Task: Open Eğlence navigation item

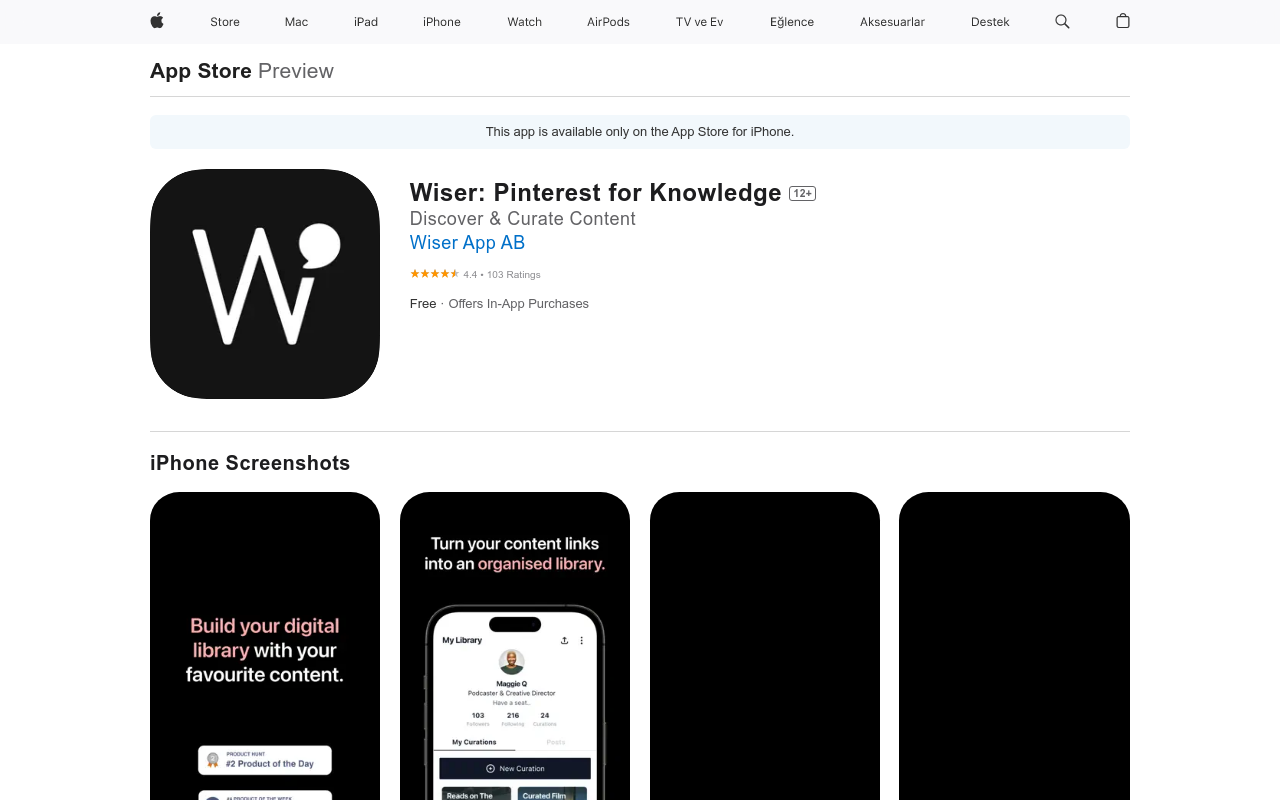Action: point(792,22)
